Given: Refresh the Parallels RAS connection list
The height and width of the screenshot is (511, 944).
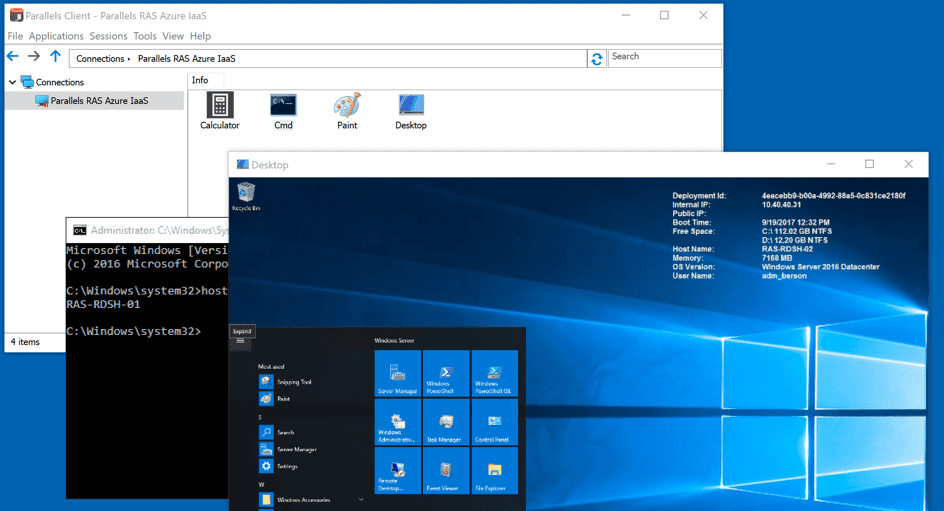Looking at the screenshot, I should (597, 58).
